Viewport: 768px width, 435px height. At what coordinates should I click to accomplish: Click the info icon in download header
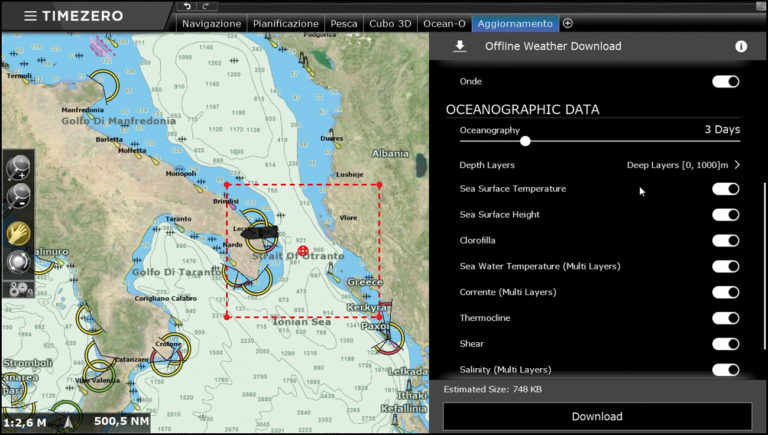click(741, 46)
